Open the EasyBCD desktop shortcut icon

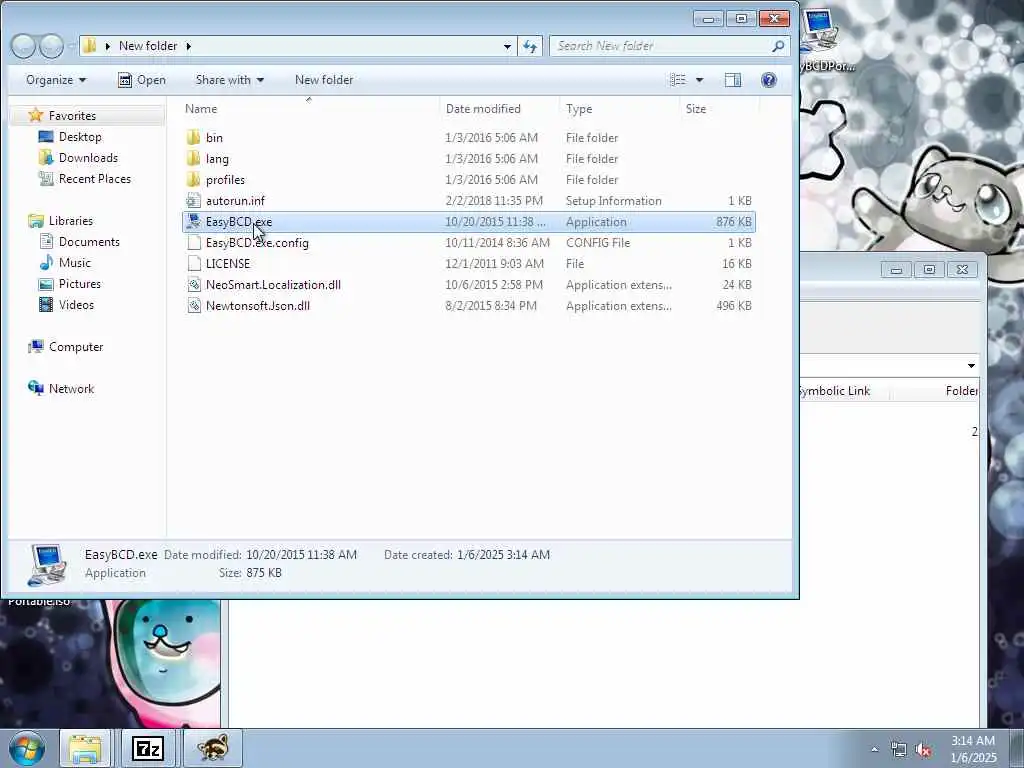818,30
